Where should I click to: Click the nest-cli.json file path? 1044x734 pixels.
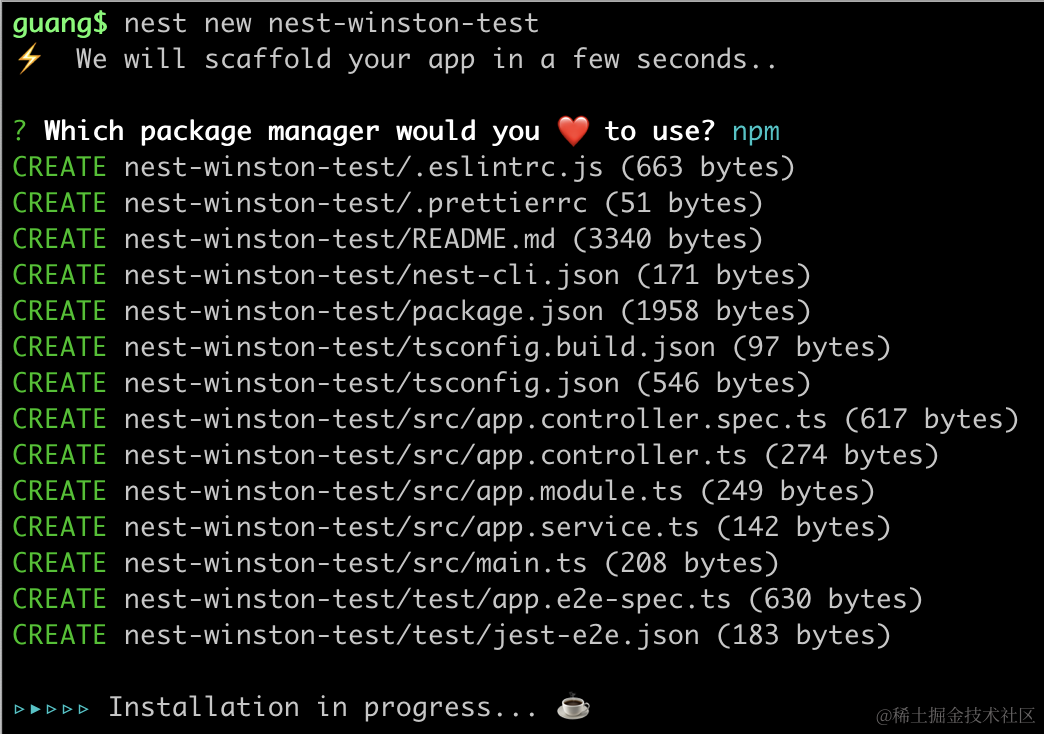coord(372,275)
